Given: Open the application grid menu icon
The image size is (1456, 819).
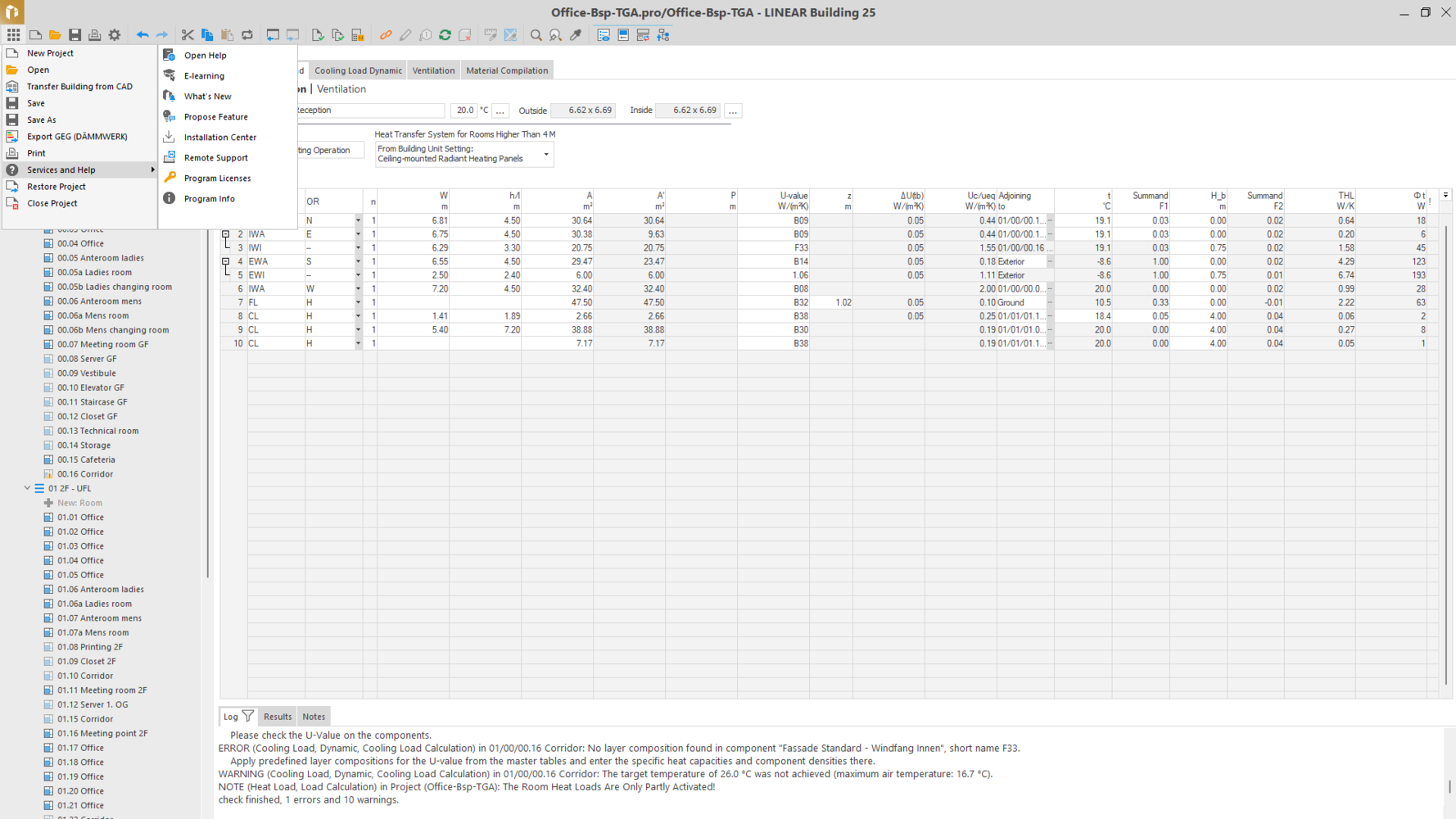Looking at the screenshot, I should (13, 34).
